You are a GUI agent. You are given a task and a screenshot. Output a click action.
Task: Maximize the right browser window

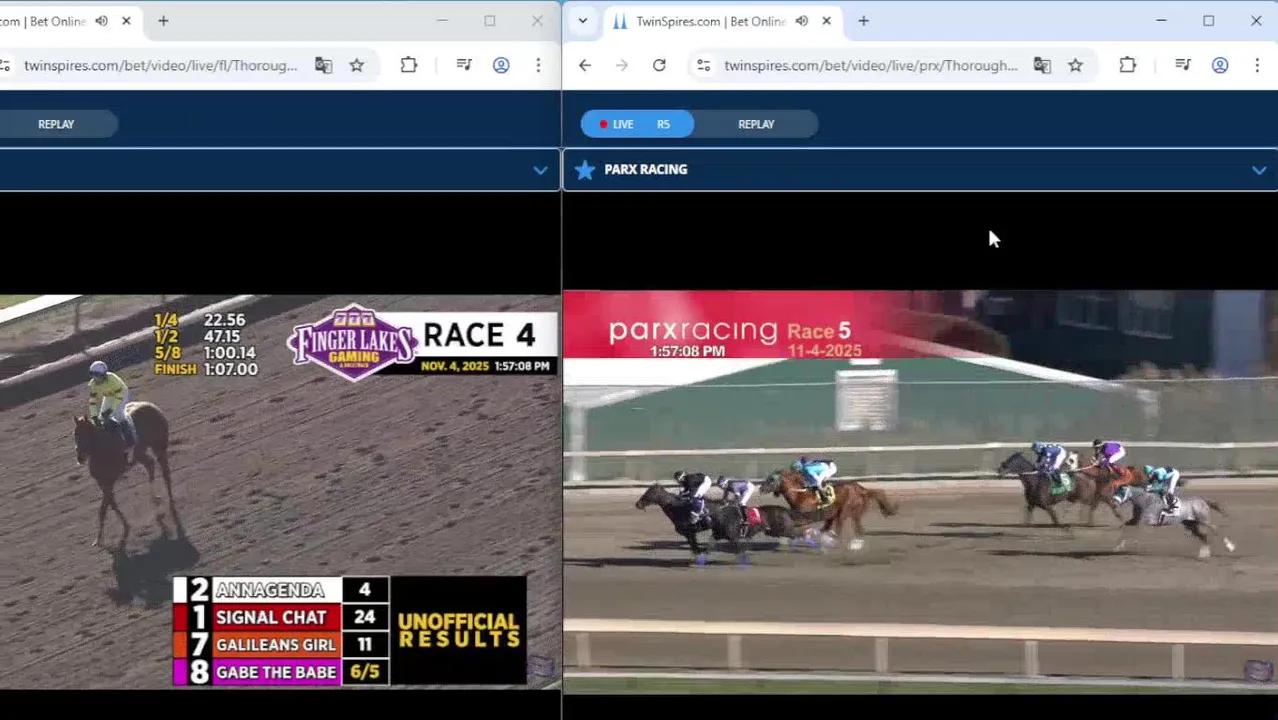(1208, 21)
